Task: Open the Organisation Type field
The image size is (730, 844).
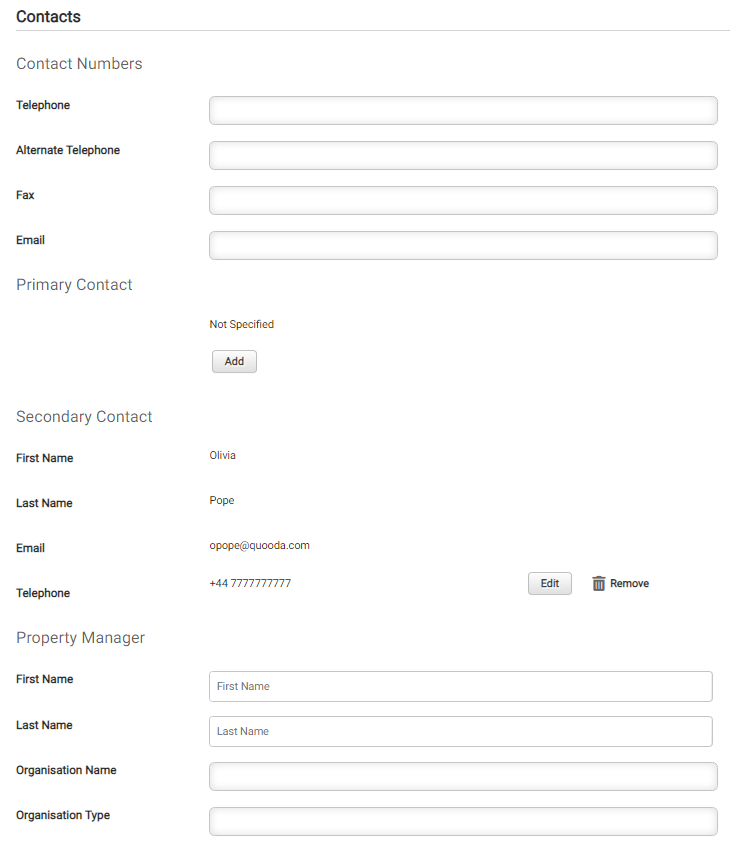Action: [463, 821]
